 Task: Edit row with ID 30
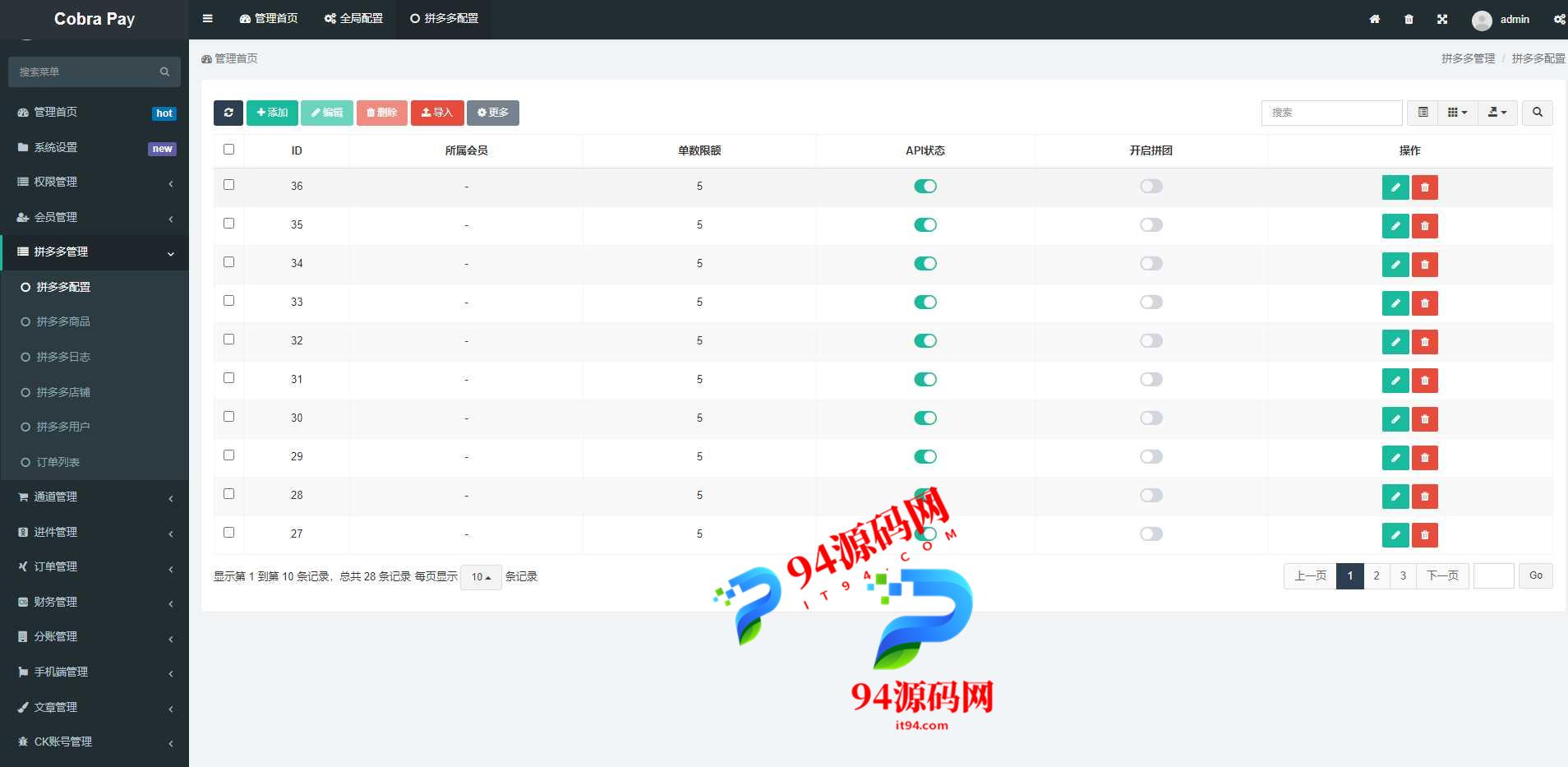1395,419
